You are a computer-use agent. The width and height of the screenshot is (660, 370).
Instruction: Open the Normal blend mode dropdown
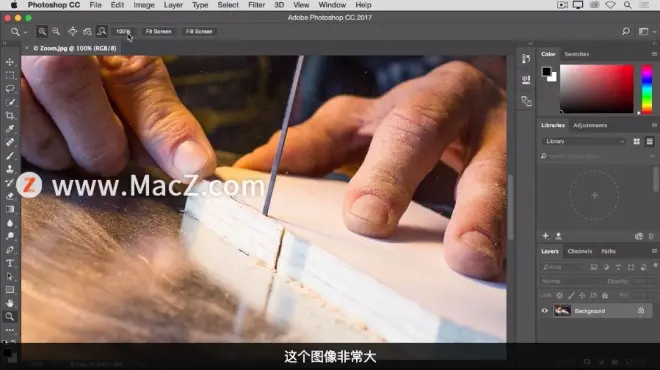tap(571, 281)
